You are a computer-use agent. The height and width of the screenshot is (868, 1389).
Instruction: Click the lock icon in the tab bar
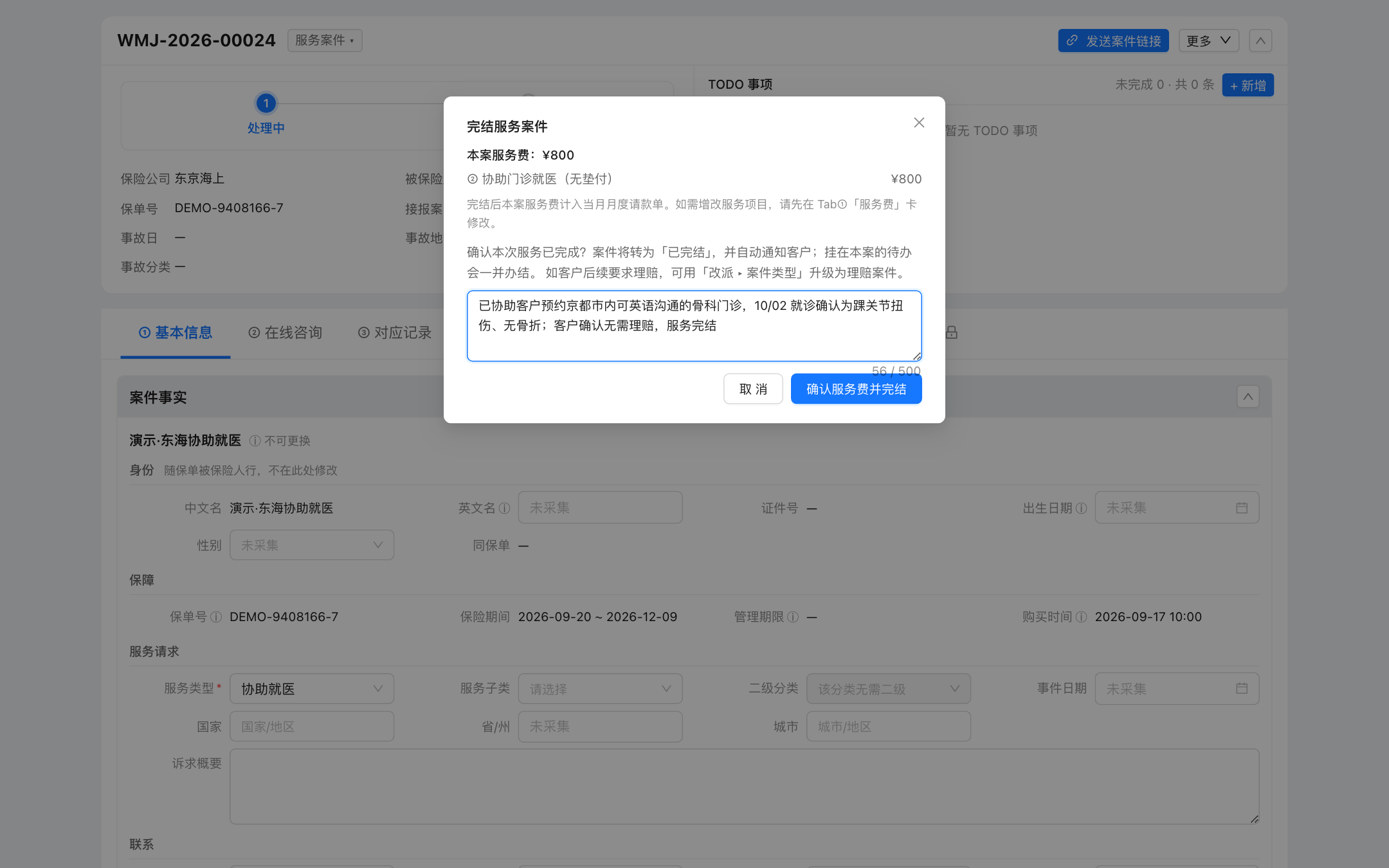tap(952, 332)
